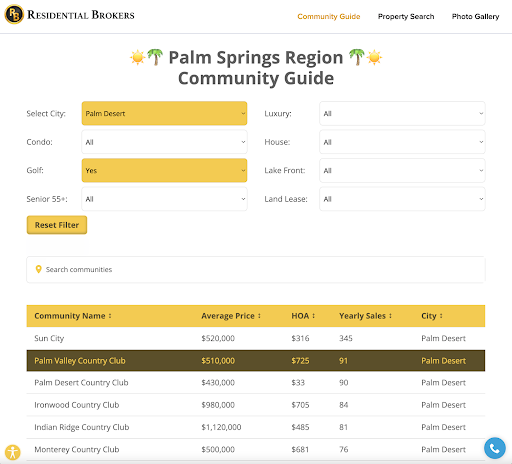
Task: Click the $681 HOA cell
Action: coord(300,450)
